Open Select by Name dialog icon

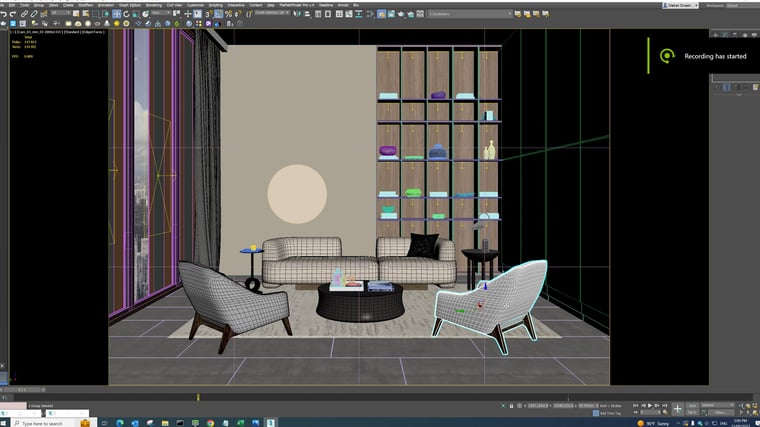click(x=86, y=14)
